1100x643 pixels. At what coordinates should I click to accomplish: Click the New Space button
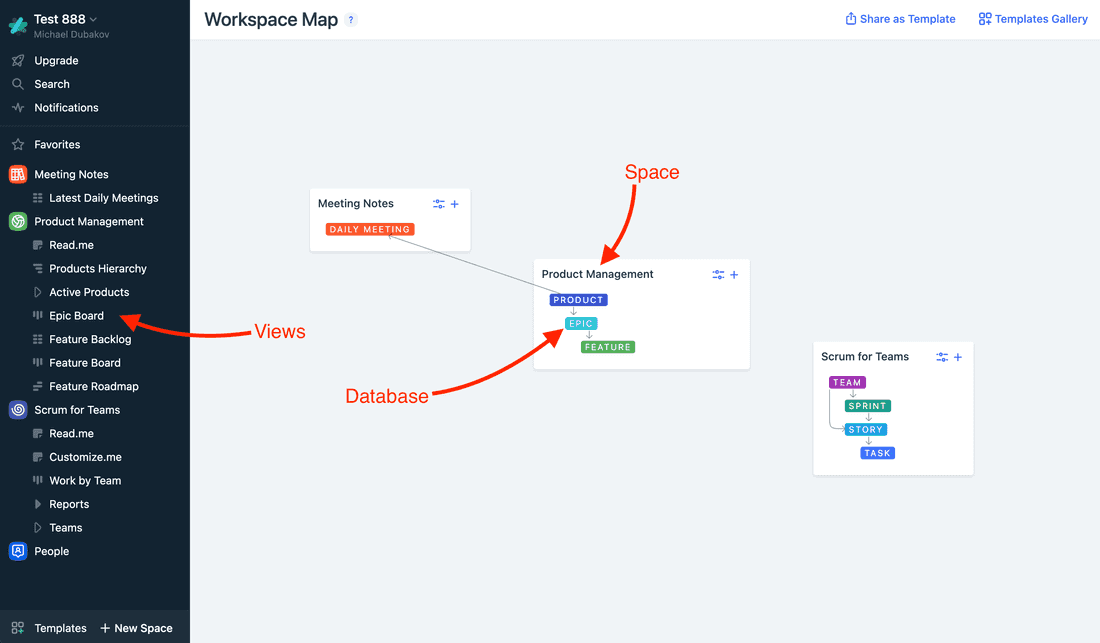(137, 628)
